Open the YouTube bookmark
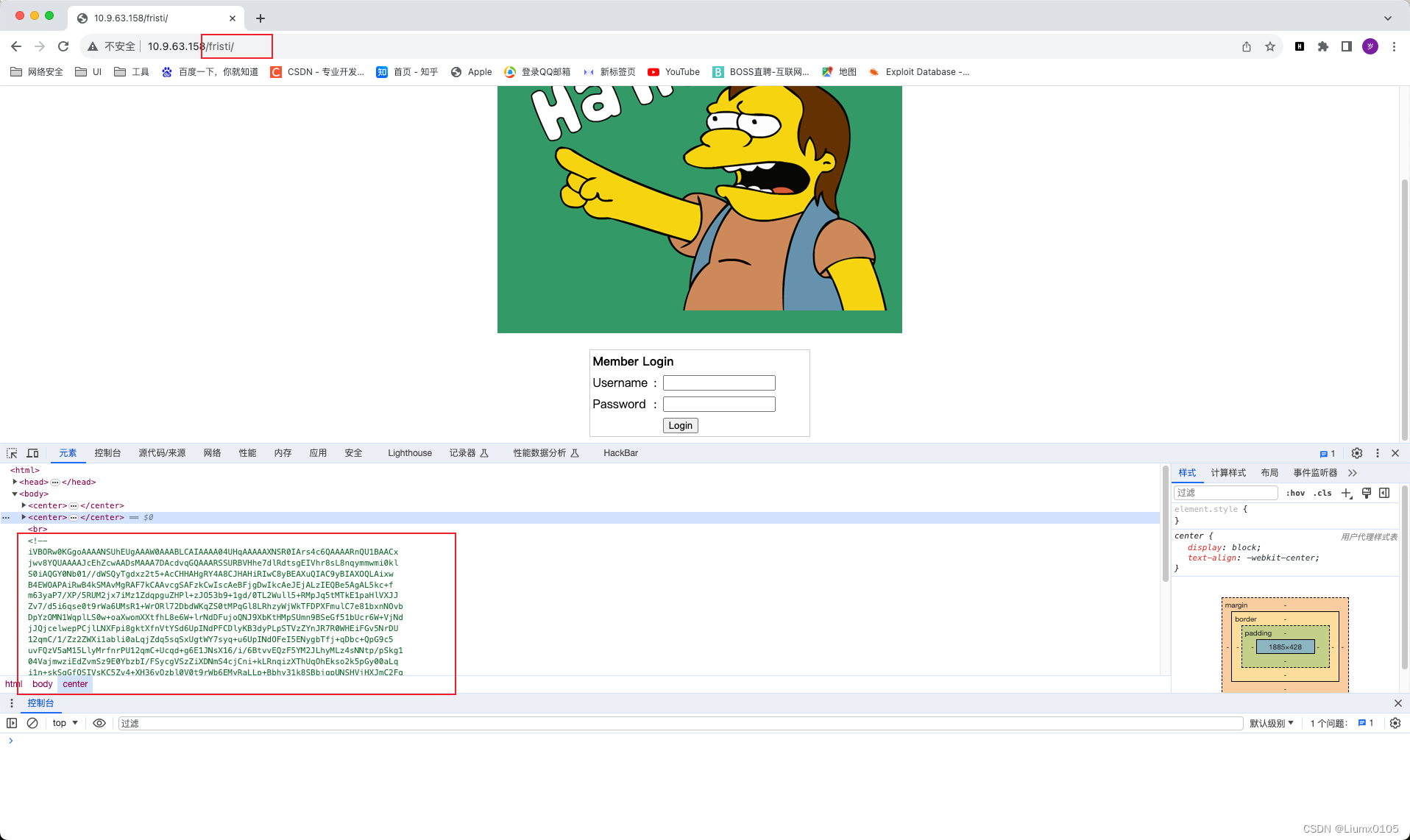This screenshot has width=1410, height=840. pos(674,71)
